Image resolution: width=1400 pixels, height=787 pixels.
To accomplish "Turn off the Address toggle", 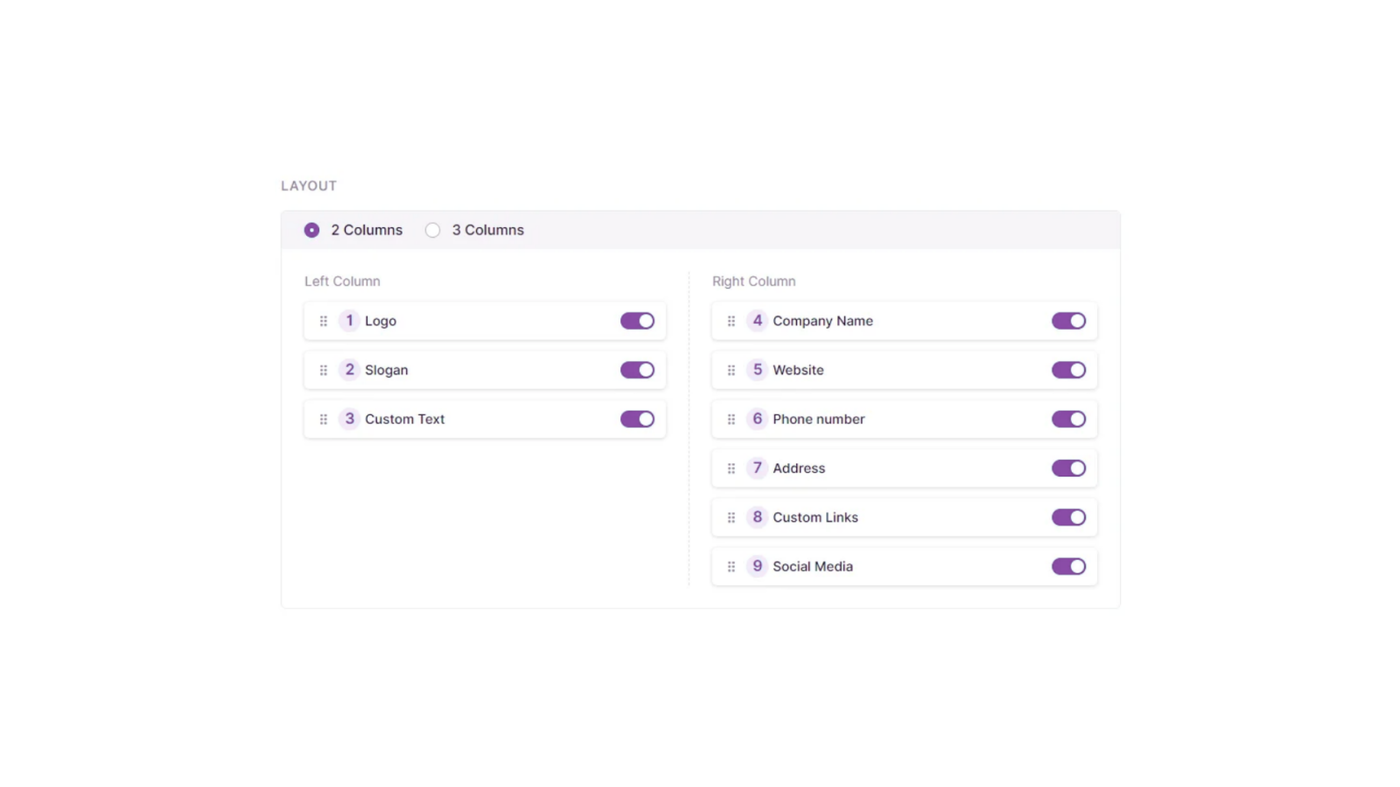I will click(1068, 468).
